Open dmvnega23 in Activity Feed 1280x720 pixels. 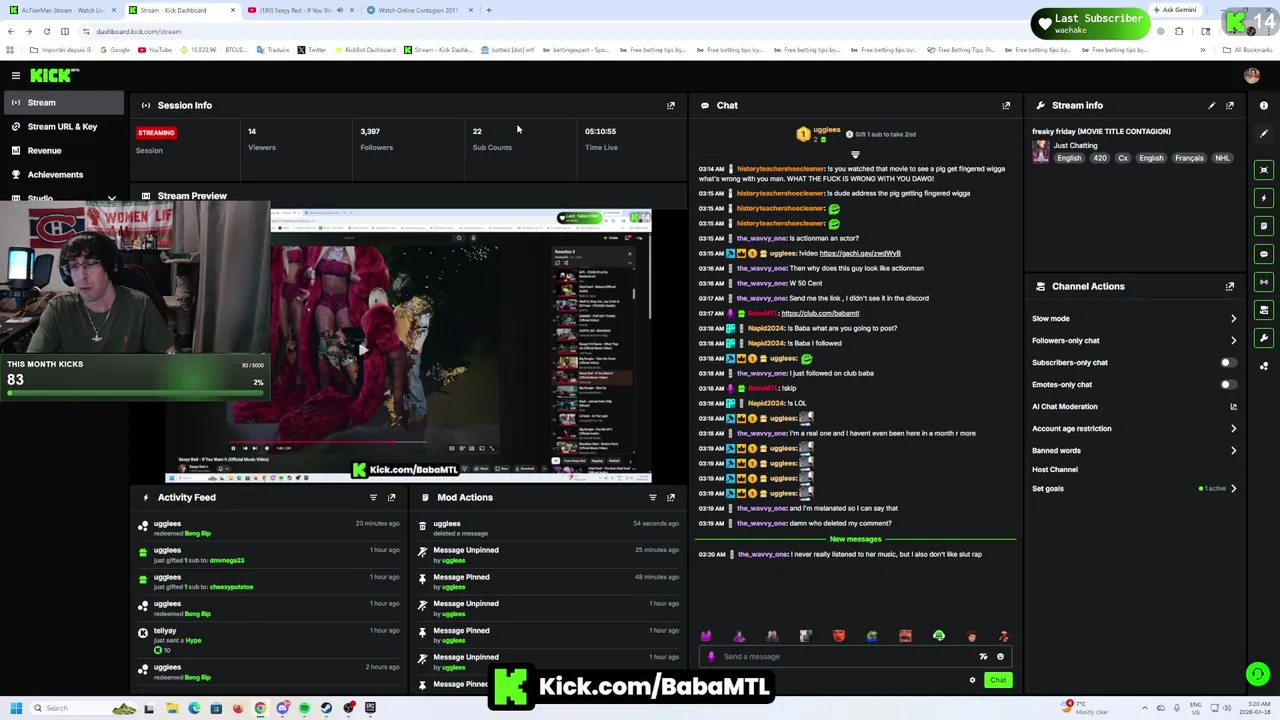coord(227,560)
